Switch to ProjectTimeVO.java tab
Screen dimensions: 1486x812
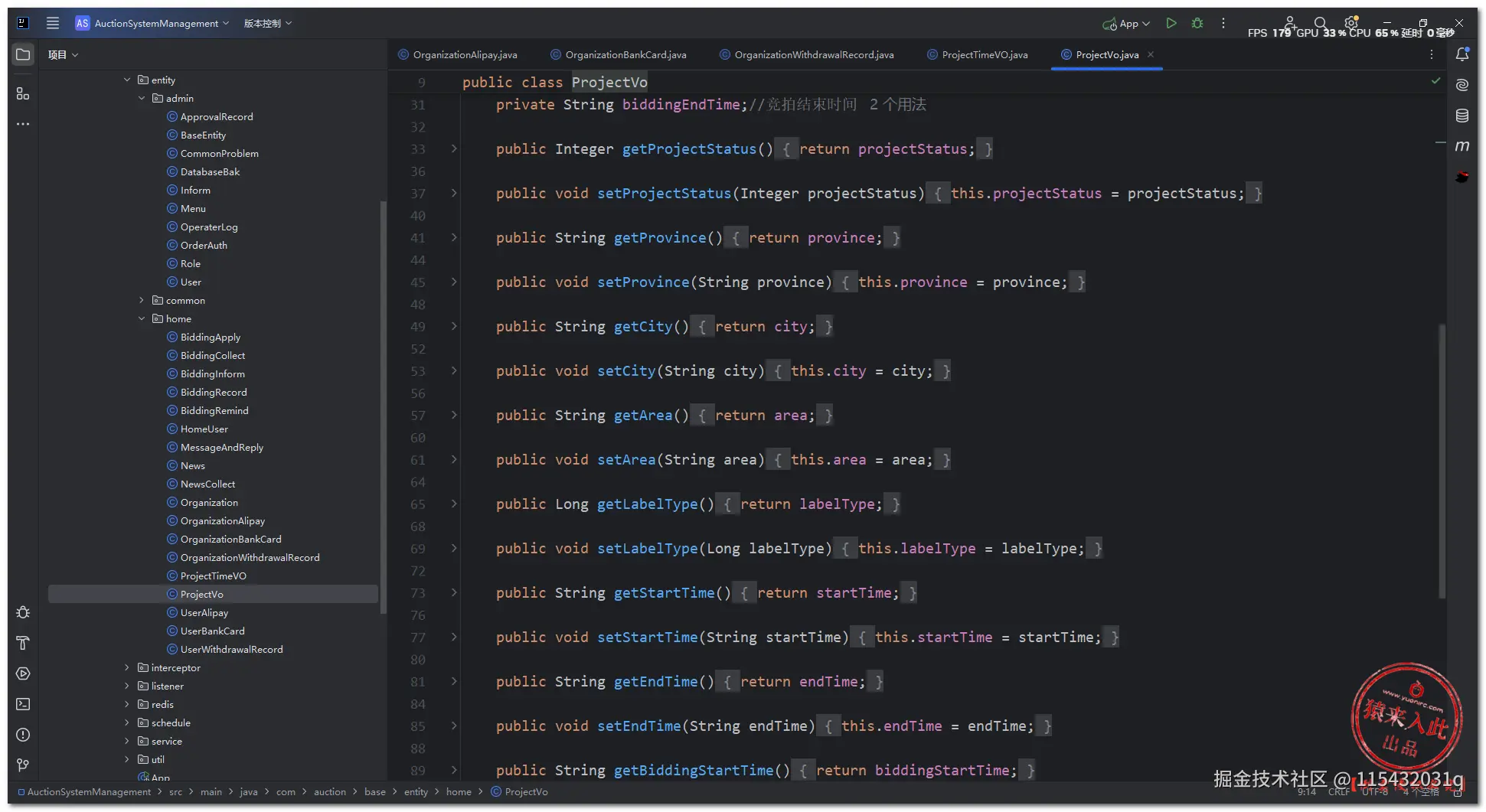click(x=978, y=54)
